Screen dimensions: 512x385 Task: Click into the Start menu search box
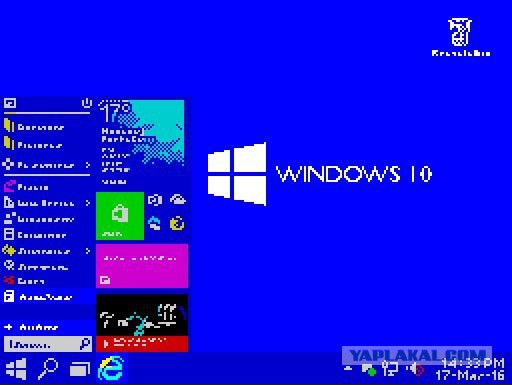click(x=47, y=344)
